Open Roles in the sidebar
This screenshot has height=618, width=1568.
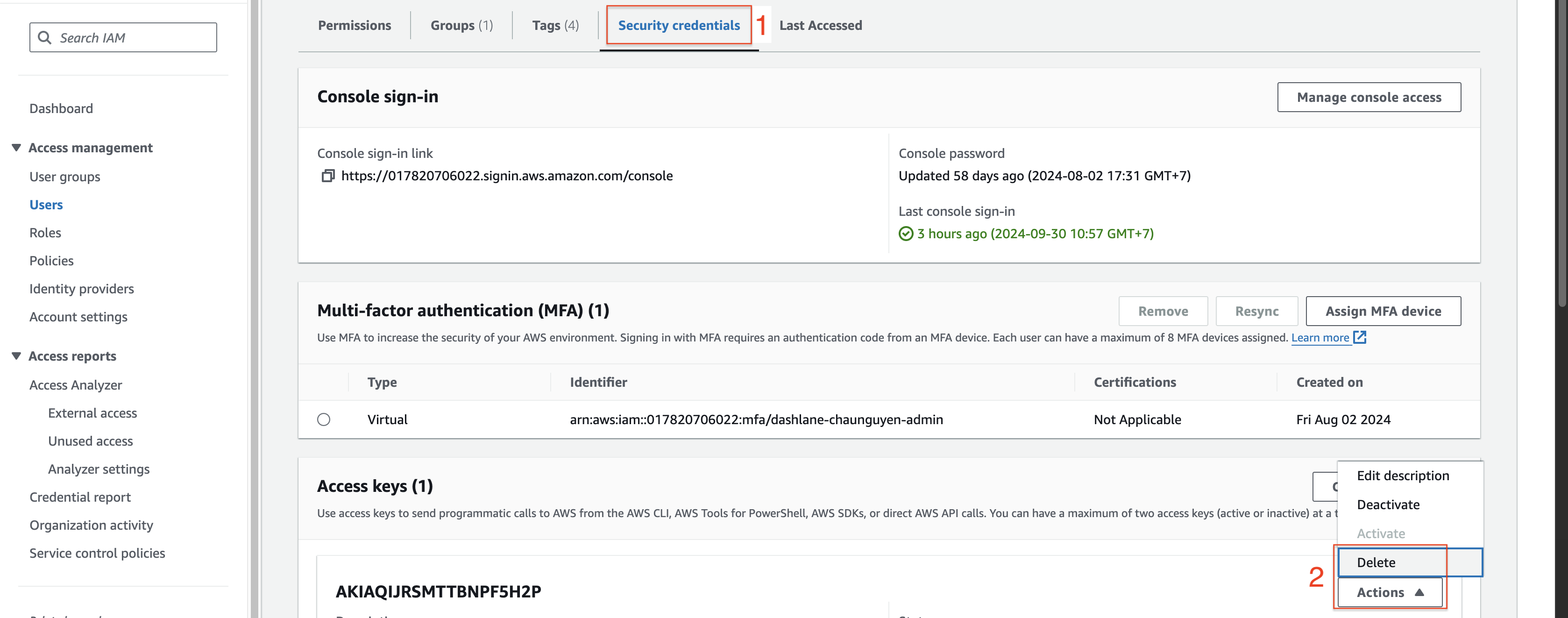pyautogui.click(x=45, y=233)
